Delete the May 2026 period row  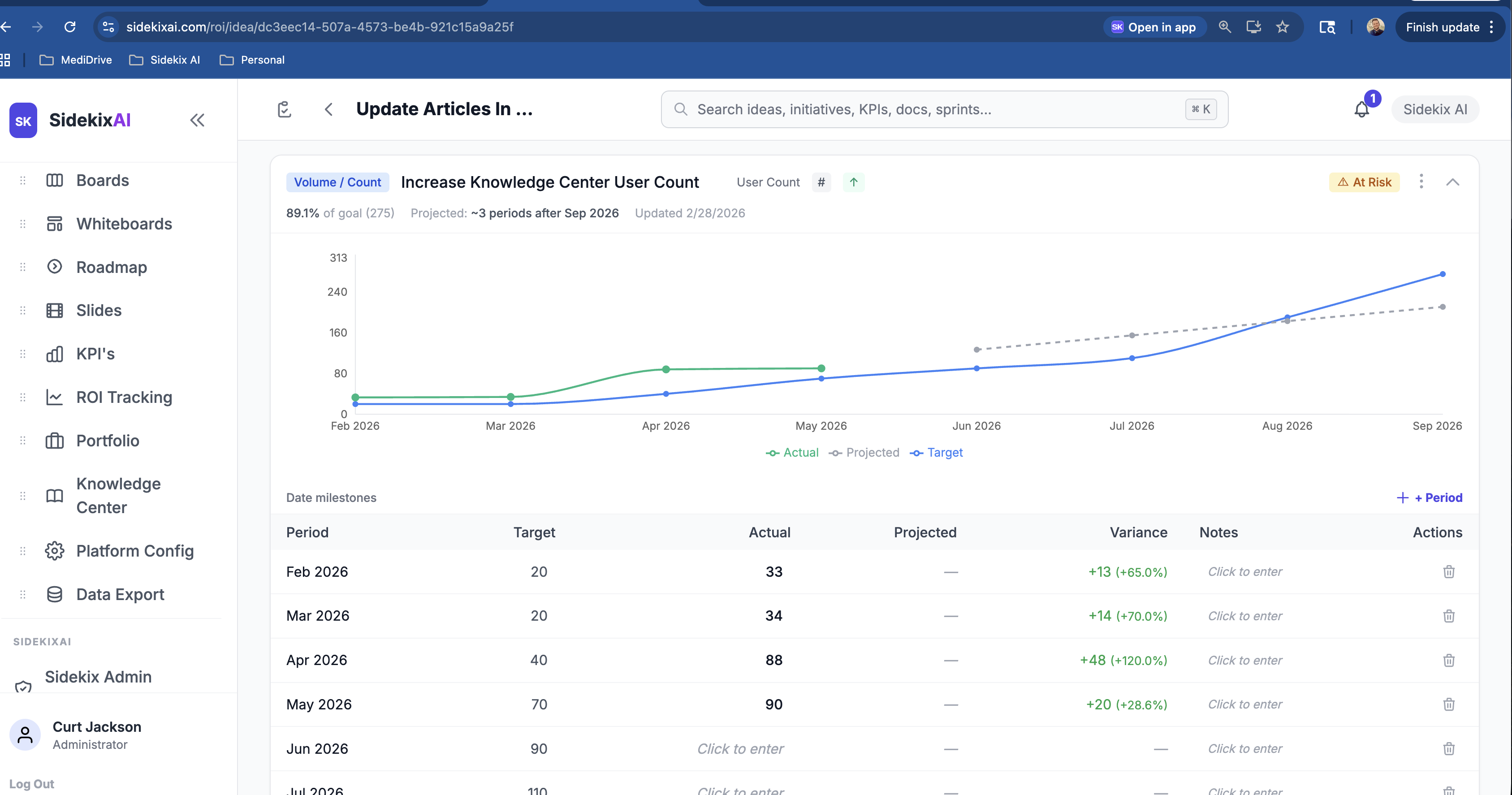1449,704
